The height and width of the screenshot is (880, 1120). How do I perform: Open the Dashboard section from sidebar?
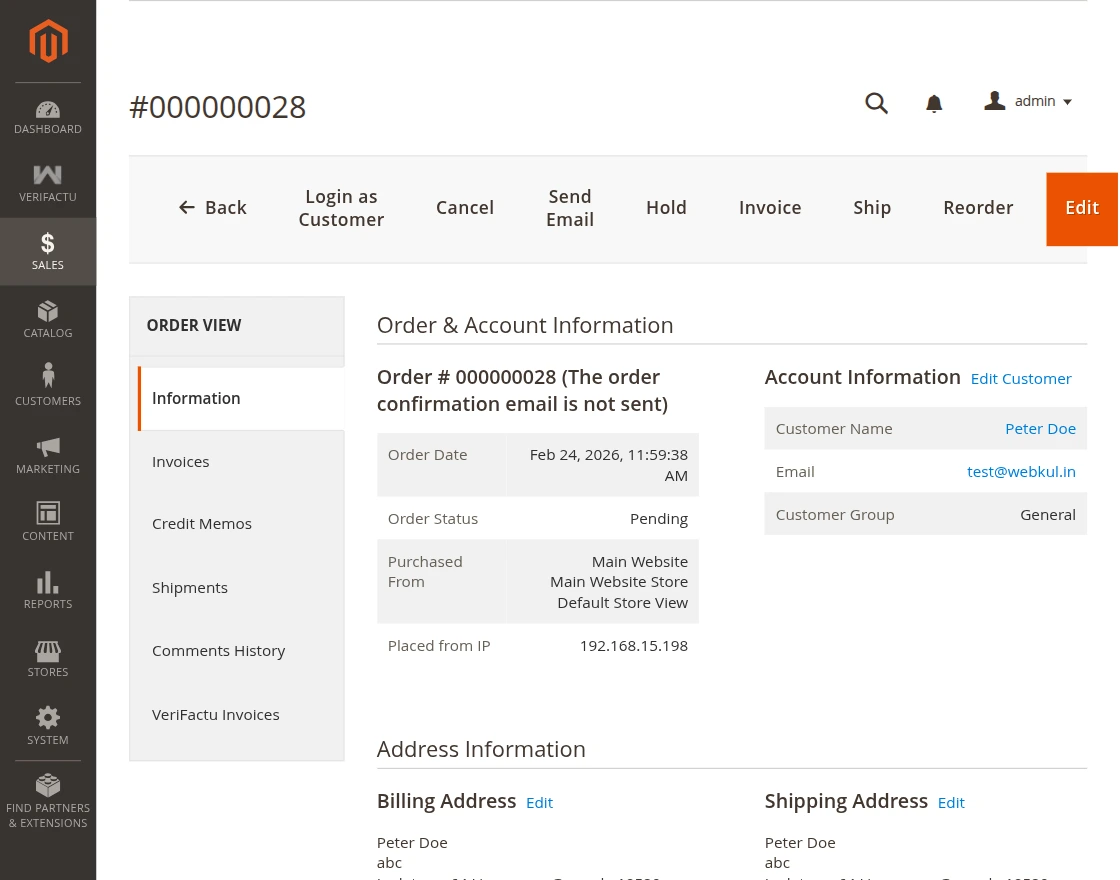tap(47, 115)
